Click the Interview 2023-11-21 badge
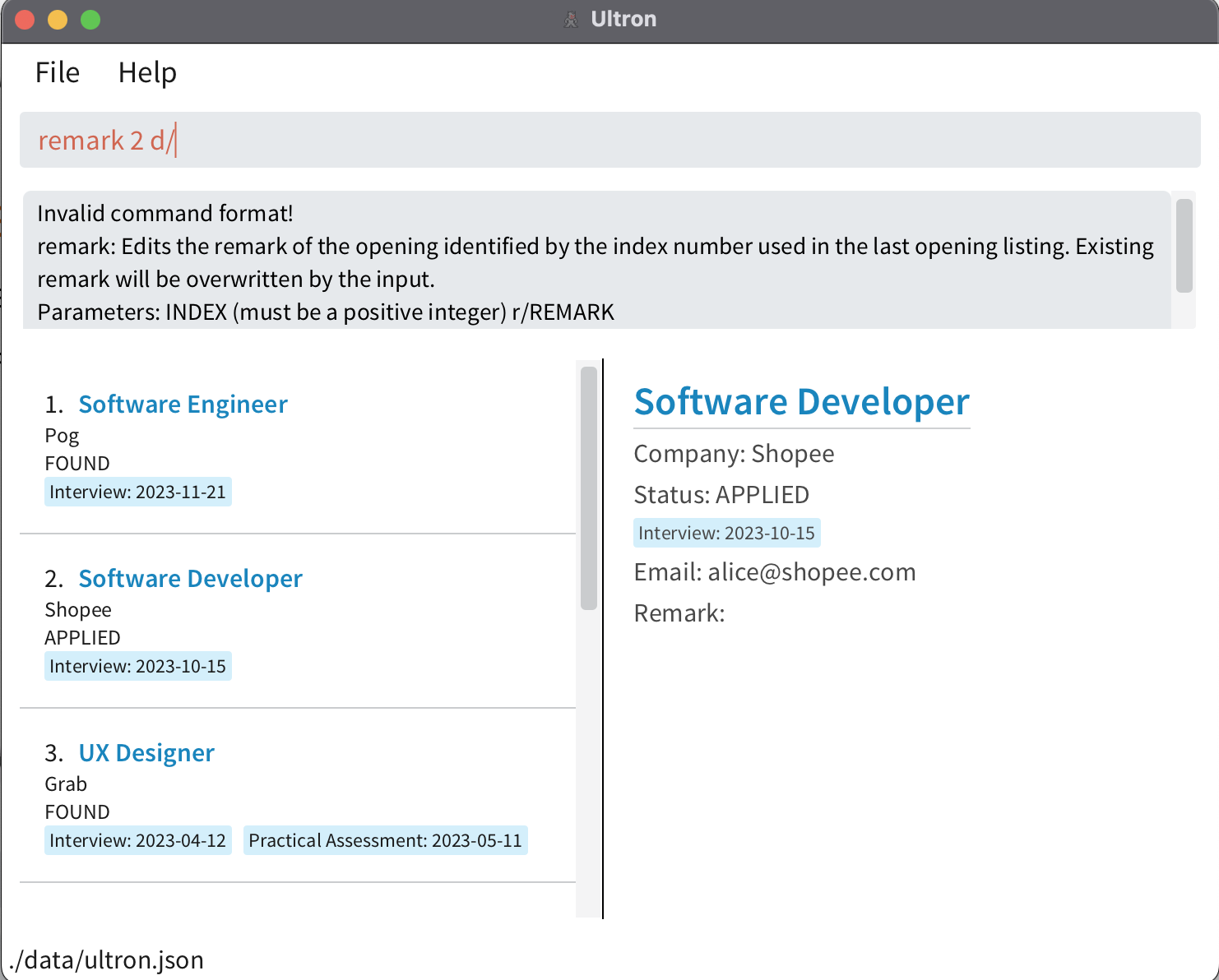 coord(137,491)
